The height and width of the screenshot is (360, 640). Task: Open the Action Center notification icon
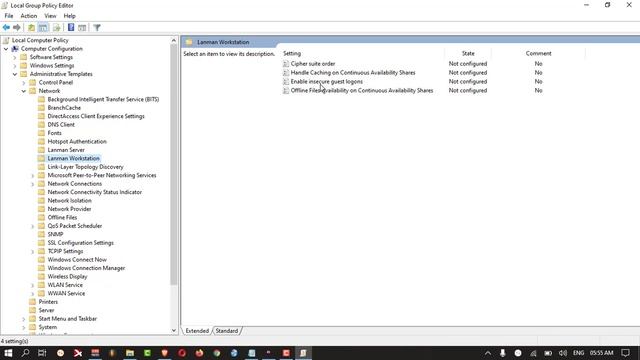(x=625, y=353)
